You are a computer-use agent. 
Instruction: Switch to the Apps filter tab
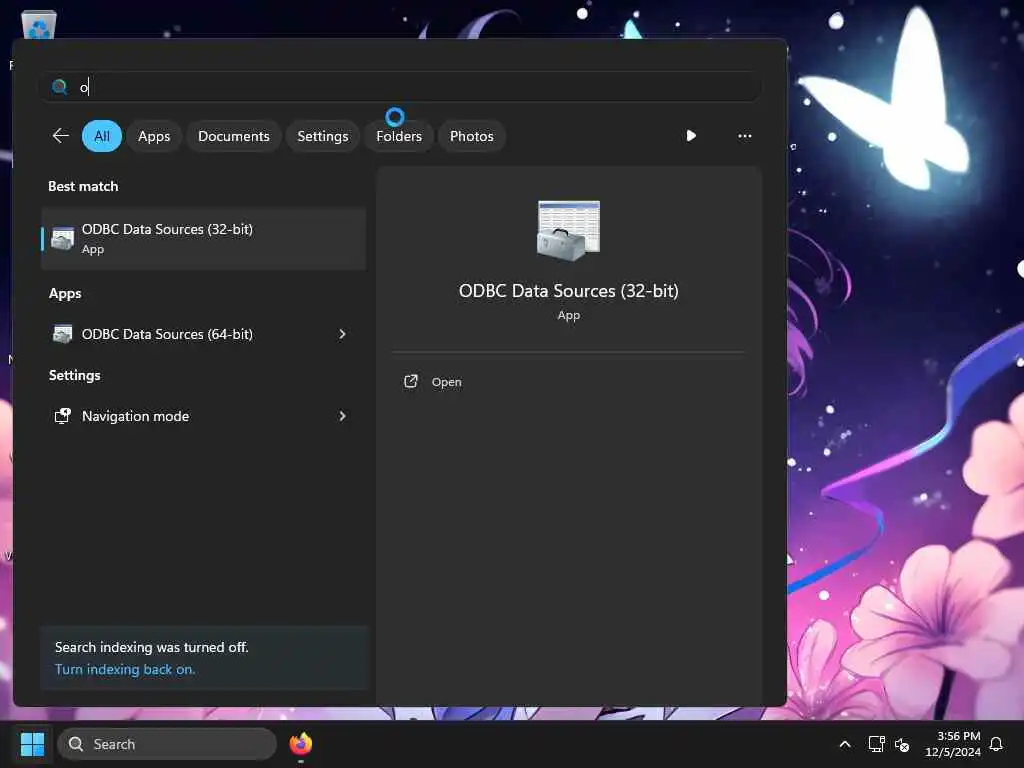[x=154, y=136]
